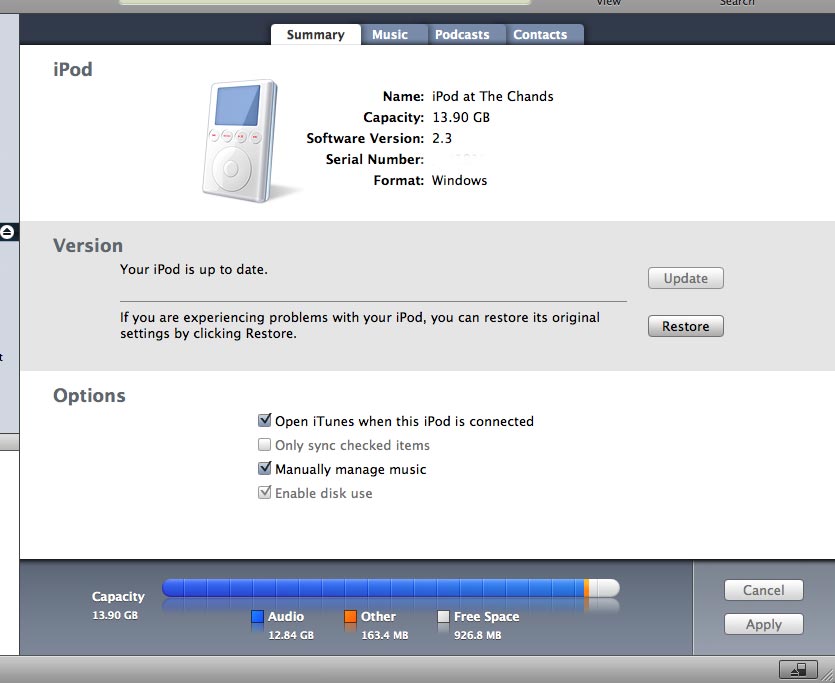Click the white Free Space swatch
The image size is (835, 683).
(443, 616)
